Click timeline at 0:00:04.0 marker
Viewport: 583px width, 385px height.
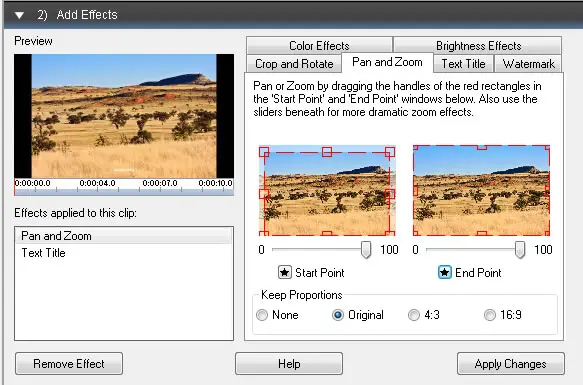[97, 183]
